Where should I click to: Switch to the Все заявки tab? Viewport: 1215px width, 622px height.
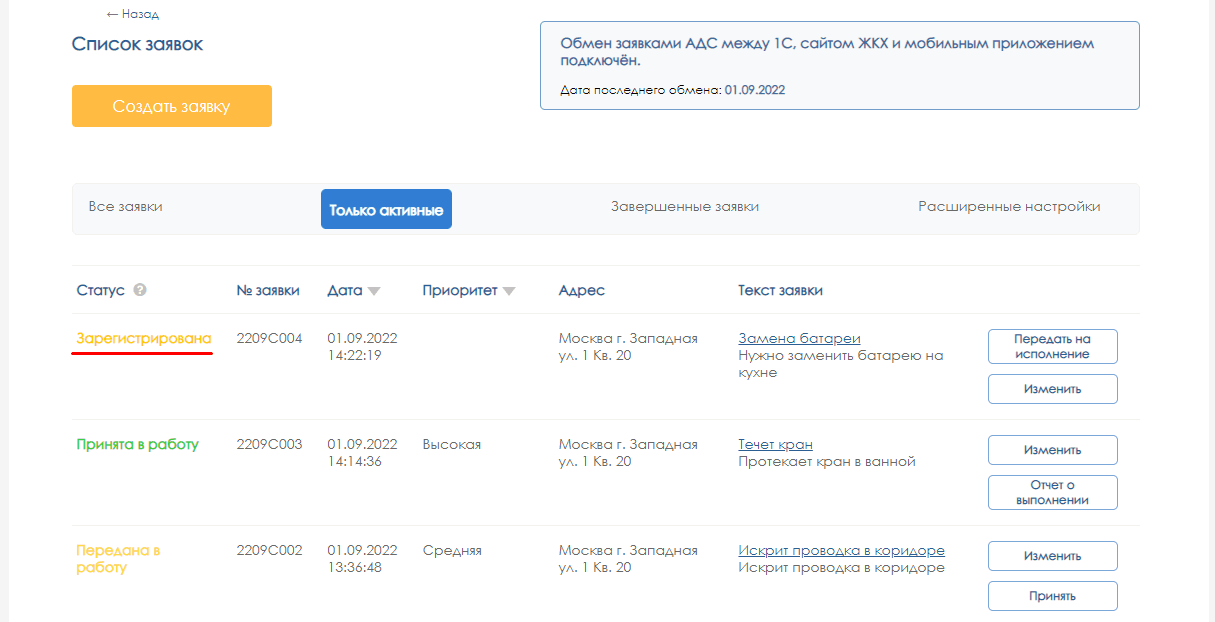pyautogui.click(x=125, y=207)
